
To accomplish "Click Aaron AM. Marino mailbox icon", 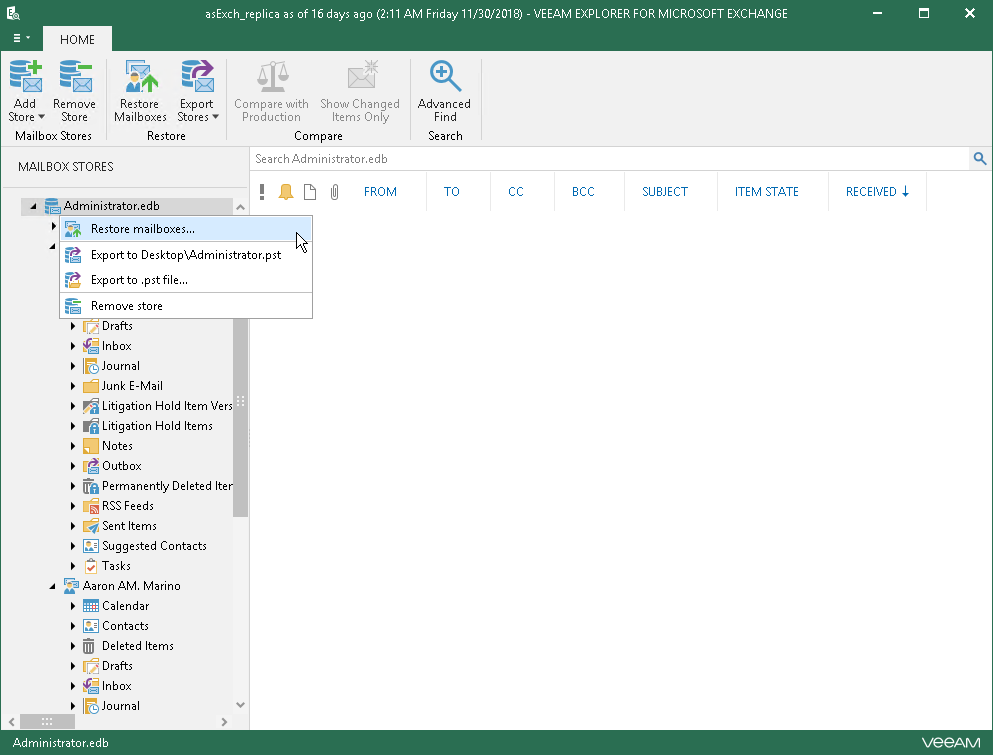I will click(71, 586).
